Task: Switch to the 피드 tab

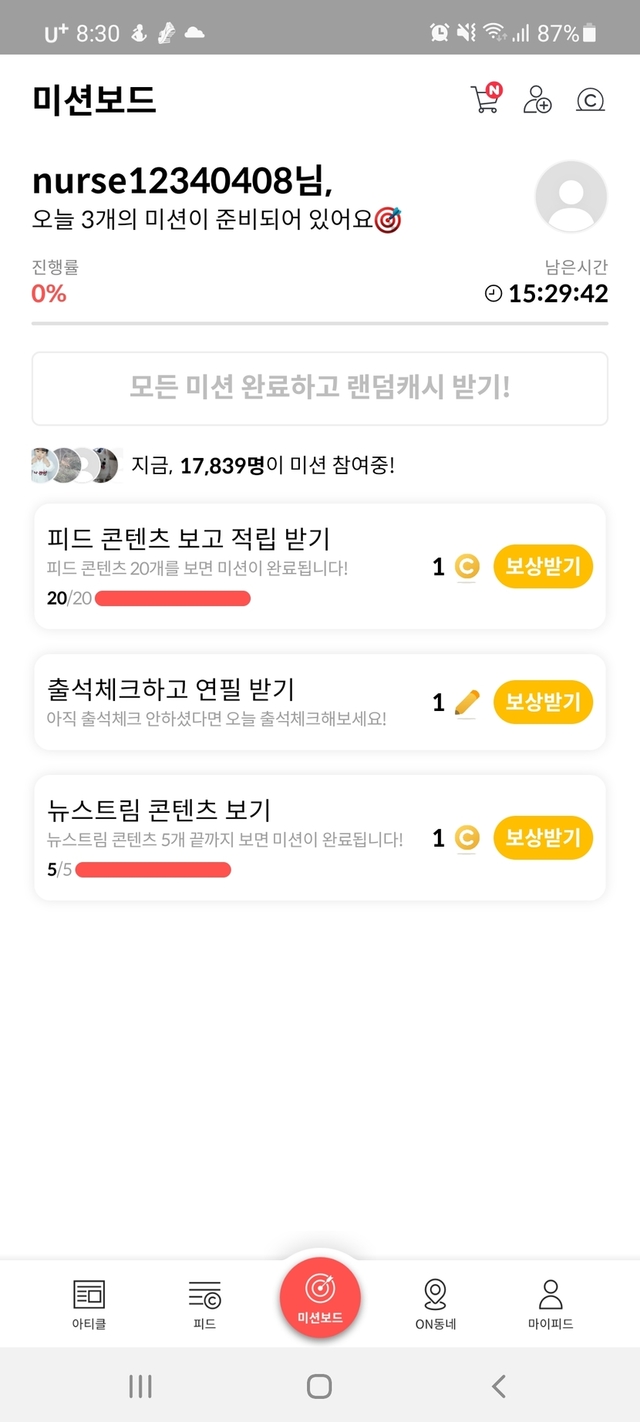Action: (x=204, y=1303)
